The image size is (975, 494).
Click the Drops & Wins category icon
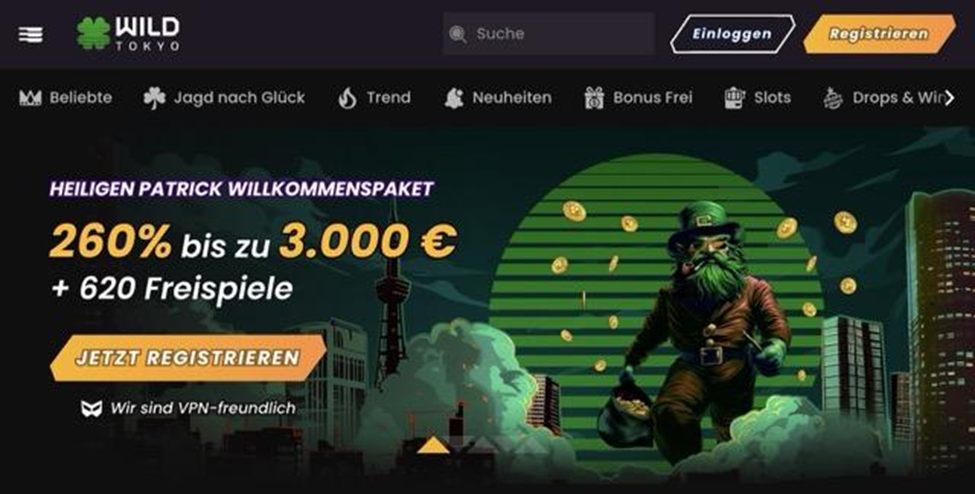(x=833, y=98)
